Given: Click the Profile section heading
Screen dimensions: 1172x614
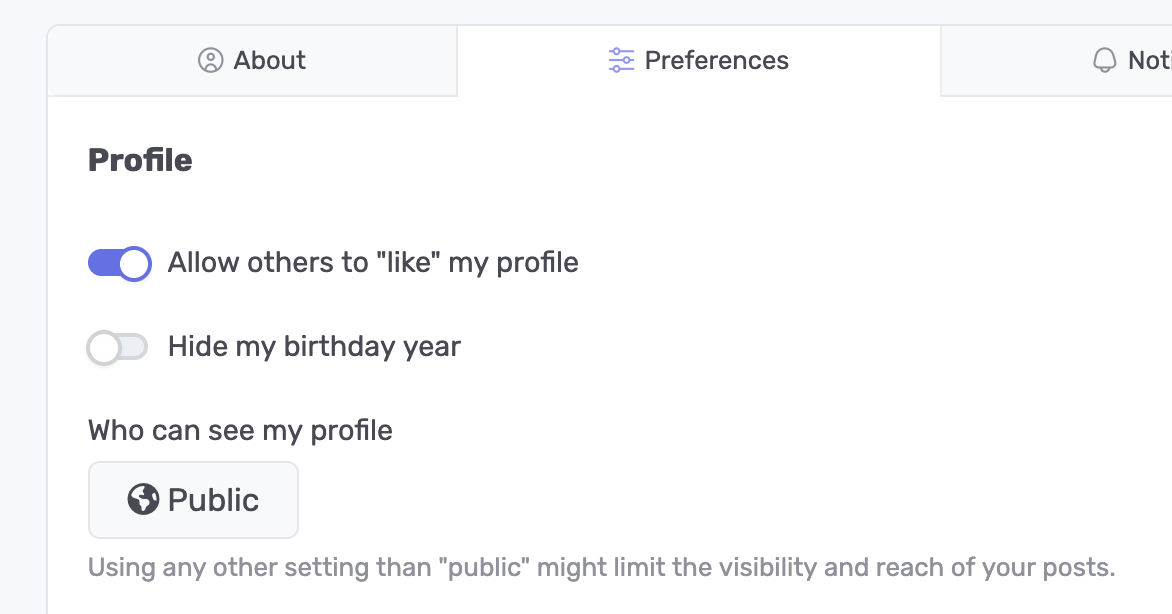Looking at the screenshot, I should [140, 160].
